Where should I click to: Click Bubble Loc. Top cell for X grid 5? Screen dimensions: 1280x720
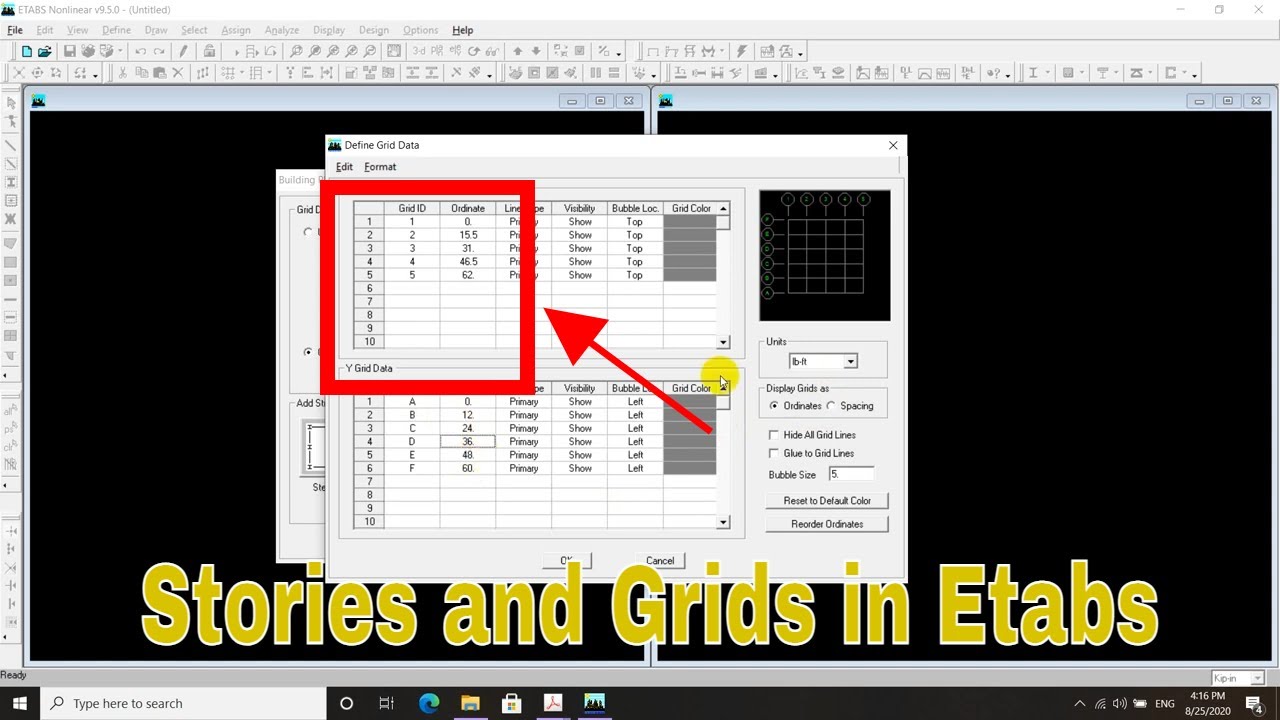point(635,275)
